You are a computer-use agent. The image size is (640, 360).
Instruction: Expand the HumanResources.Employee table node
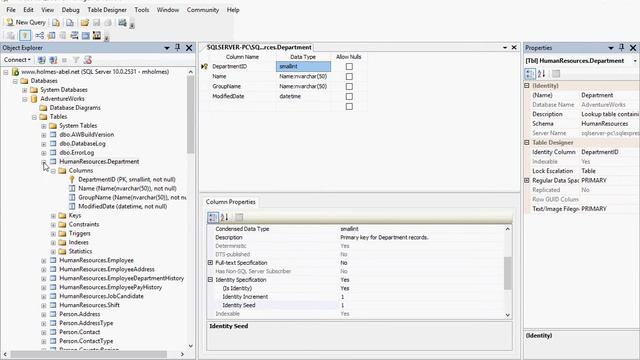coord(44,260)
